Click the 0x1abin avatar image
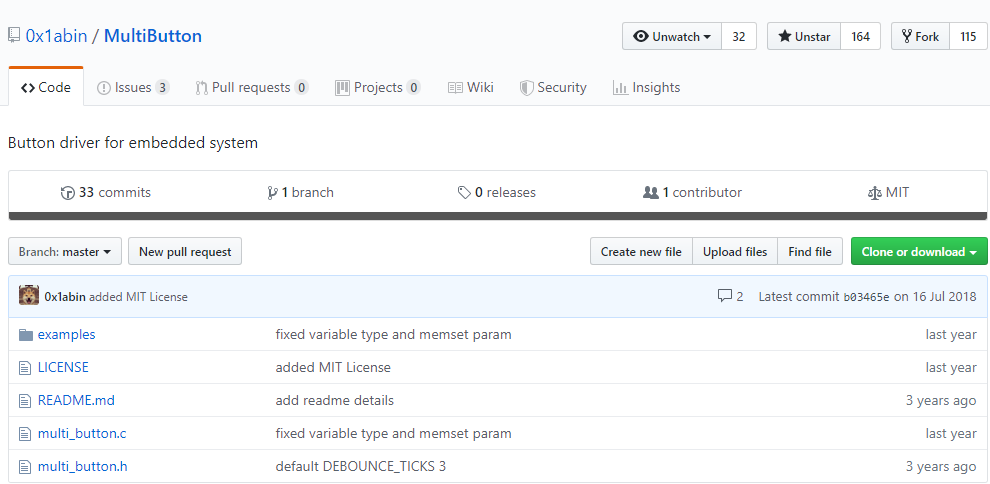 [29, 296]
